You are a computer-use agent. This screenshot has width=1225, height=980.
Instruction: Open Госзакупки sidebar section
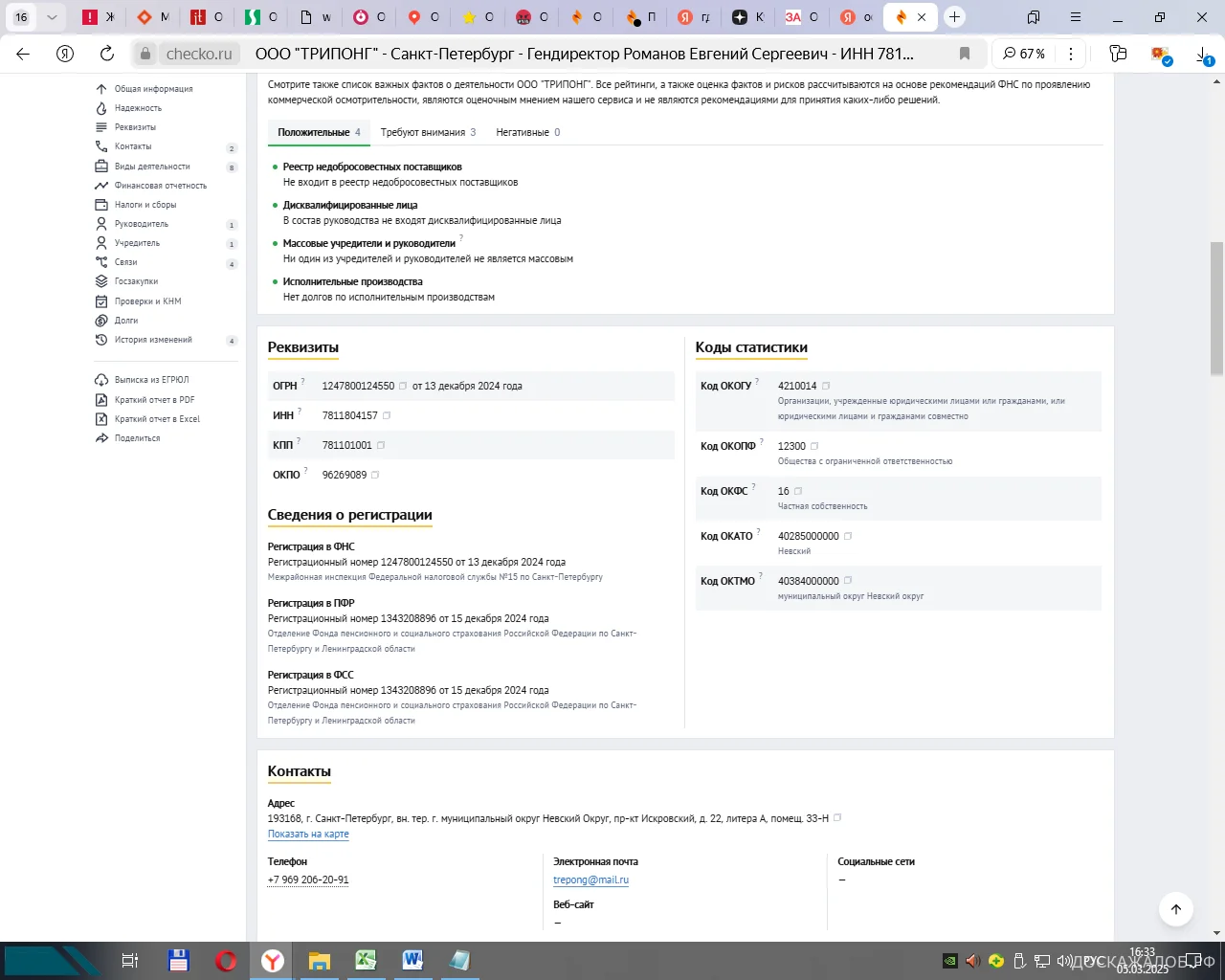click(x=136, y=281)
